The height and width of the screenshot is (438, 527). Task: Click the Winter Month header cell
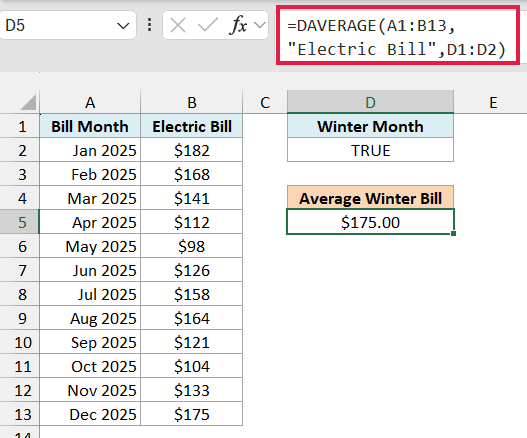(370, 126)
